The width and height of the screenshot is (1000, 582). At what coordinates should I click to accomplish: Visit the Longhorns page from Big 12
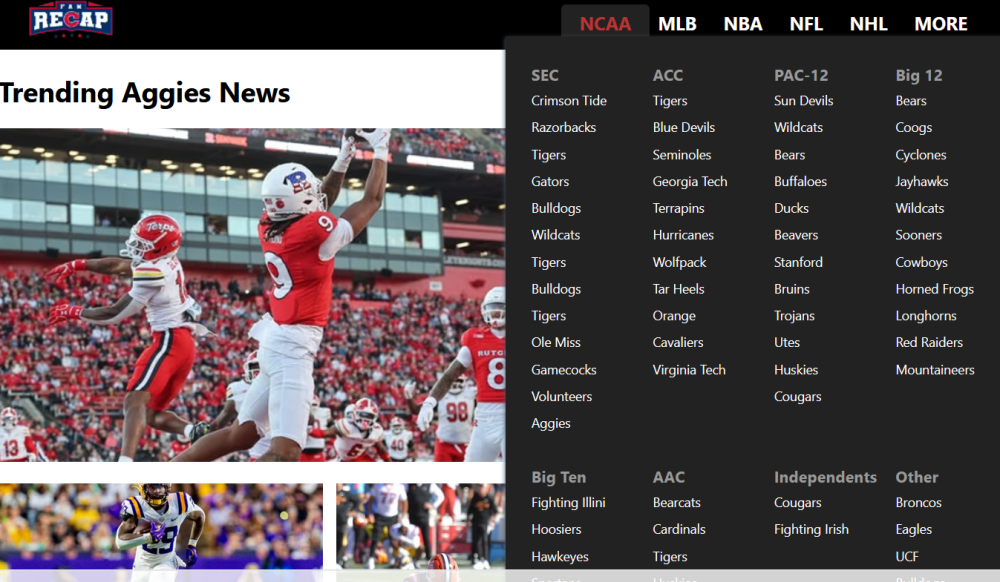[x=926, y=316]
